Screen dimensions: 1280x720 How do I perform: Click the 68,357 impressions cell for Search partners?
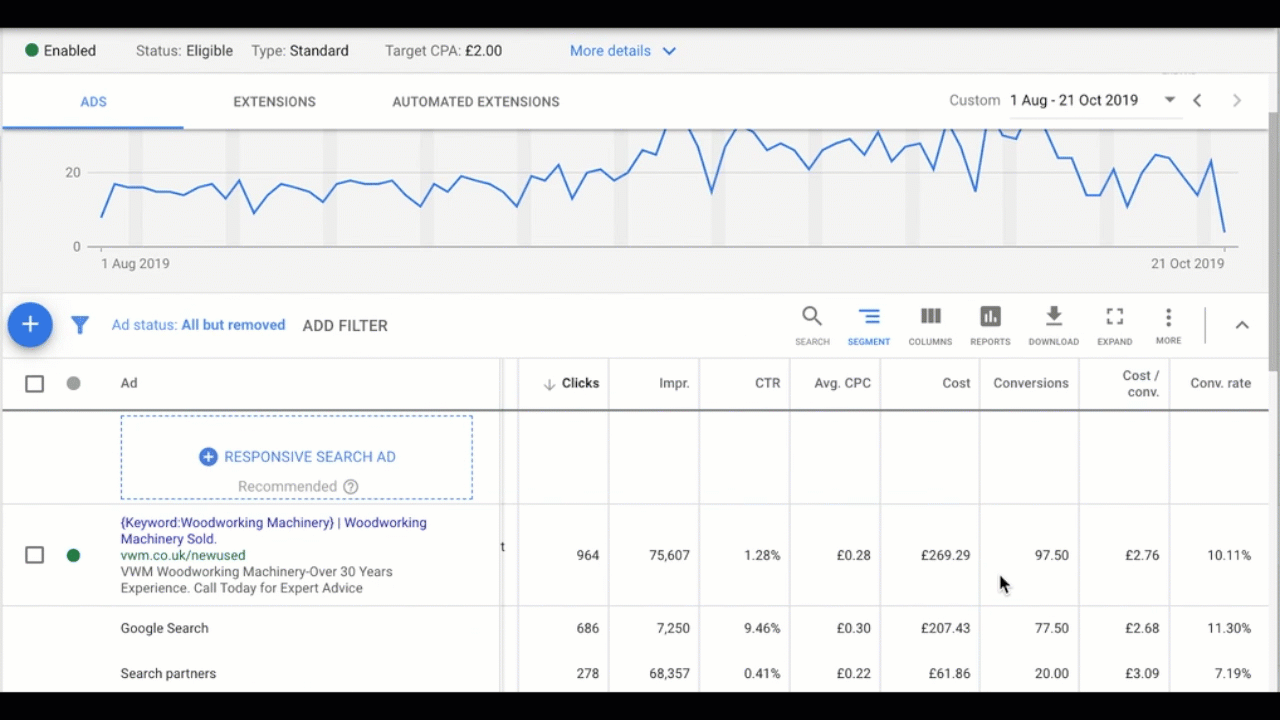tap(669, 674)
